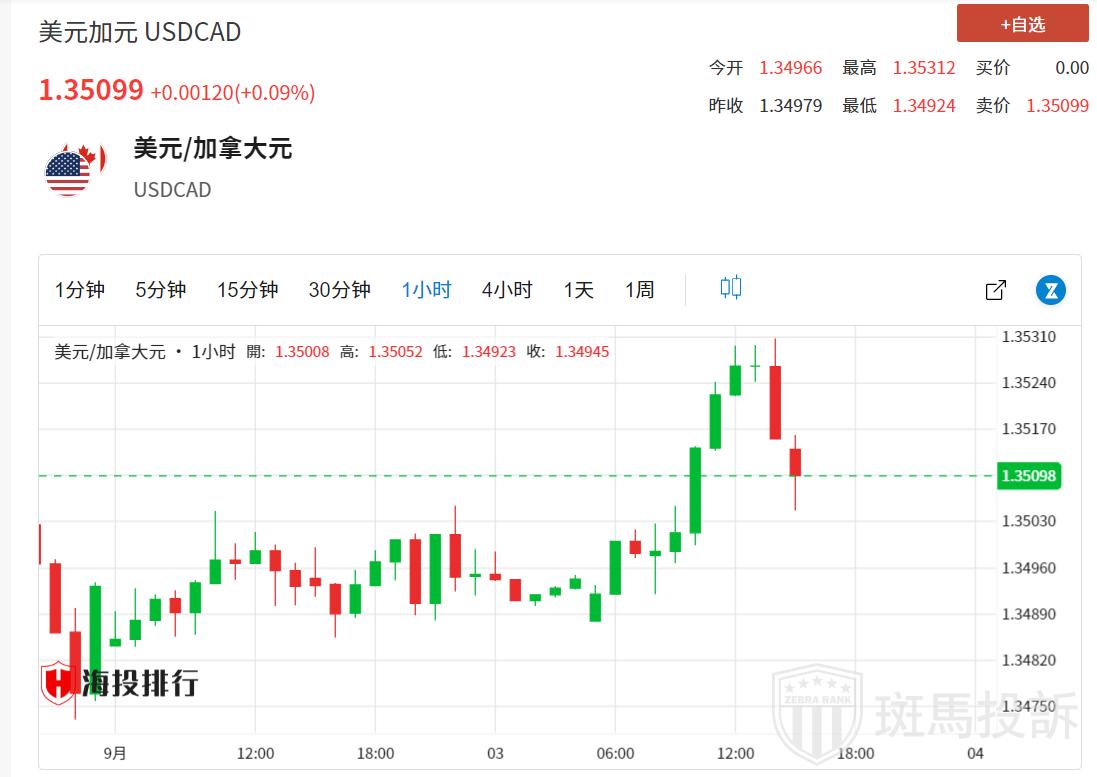Switch chart to 30分钟 interval

[339, 290]
